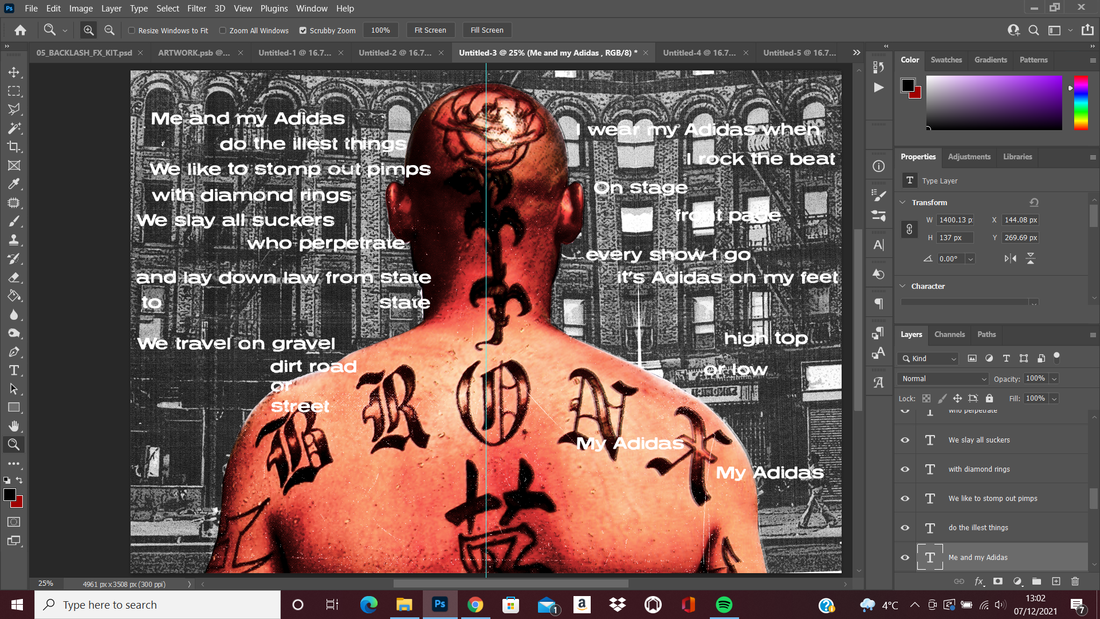Collapse the Transform section
1100x619 pixels.
click(x=903, y=202)
